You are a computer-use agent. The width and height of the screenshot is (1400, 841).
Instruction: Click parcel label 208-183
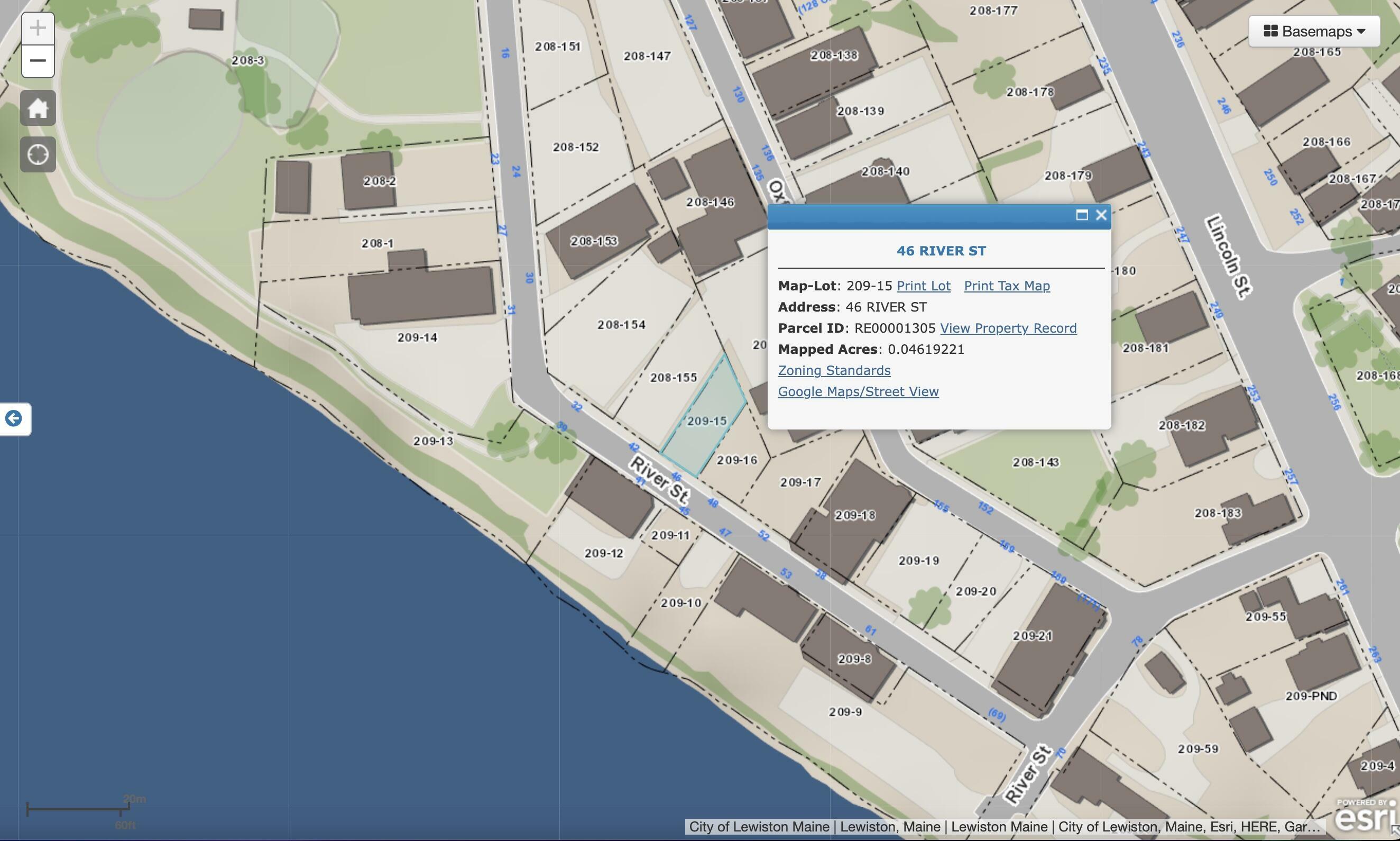(x=1218, y=513)
